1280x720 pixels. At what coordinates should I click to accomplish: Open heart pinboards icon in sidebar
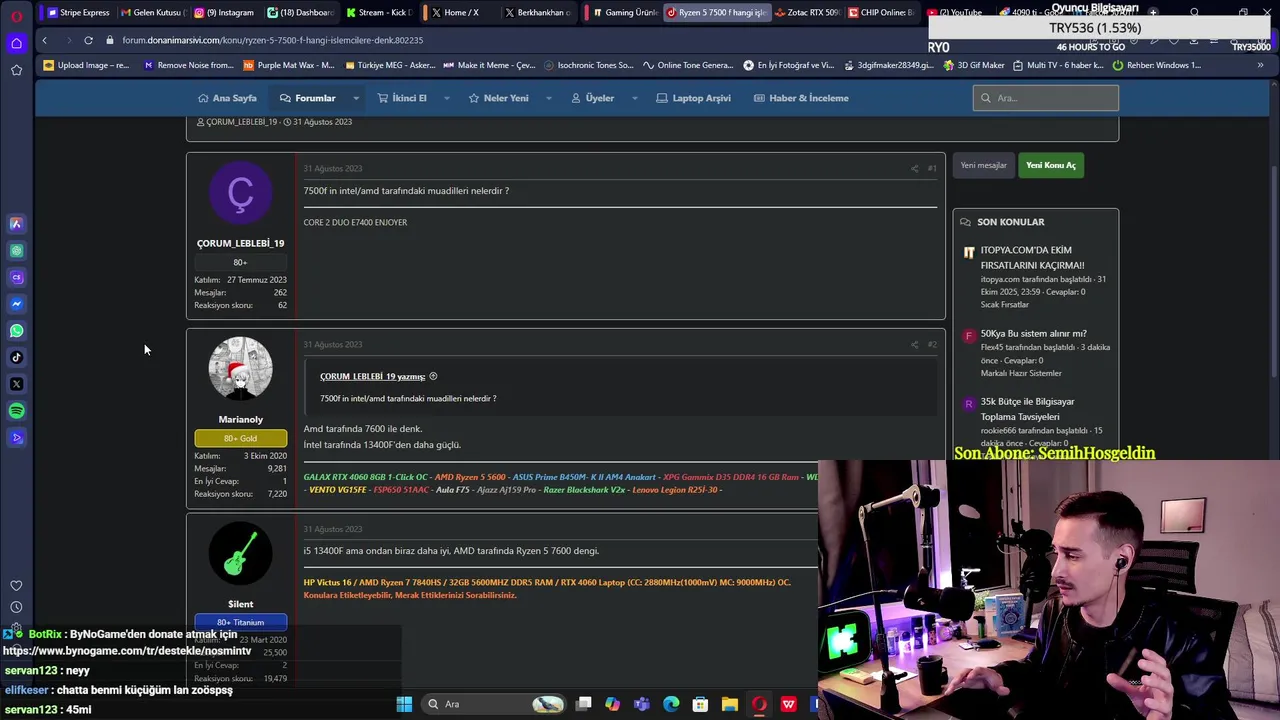click(16, 586)
